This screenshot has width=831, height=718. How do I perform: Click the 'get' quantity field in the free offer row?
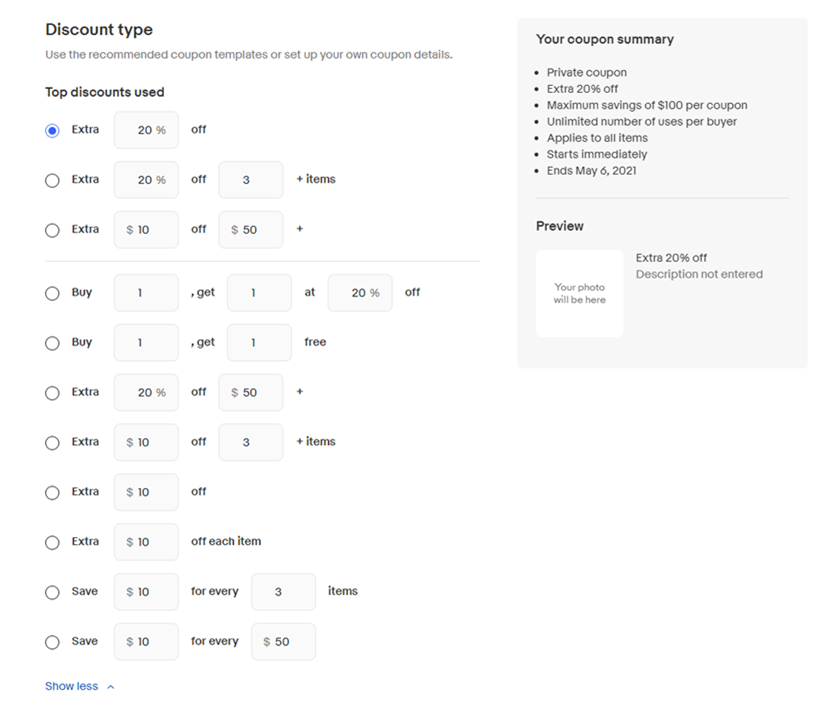(x=259, y=343)
